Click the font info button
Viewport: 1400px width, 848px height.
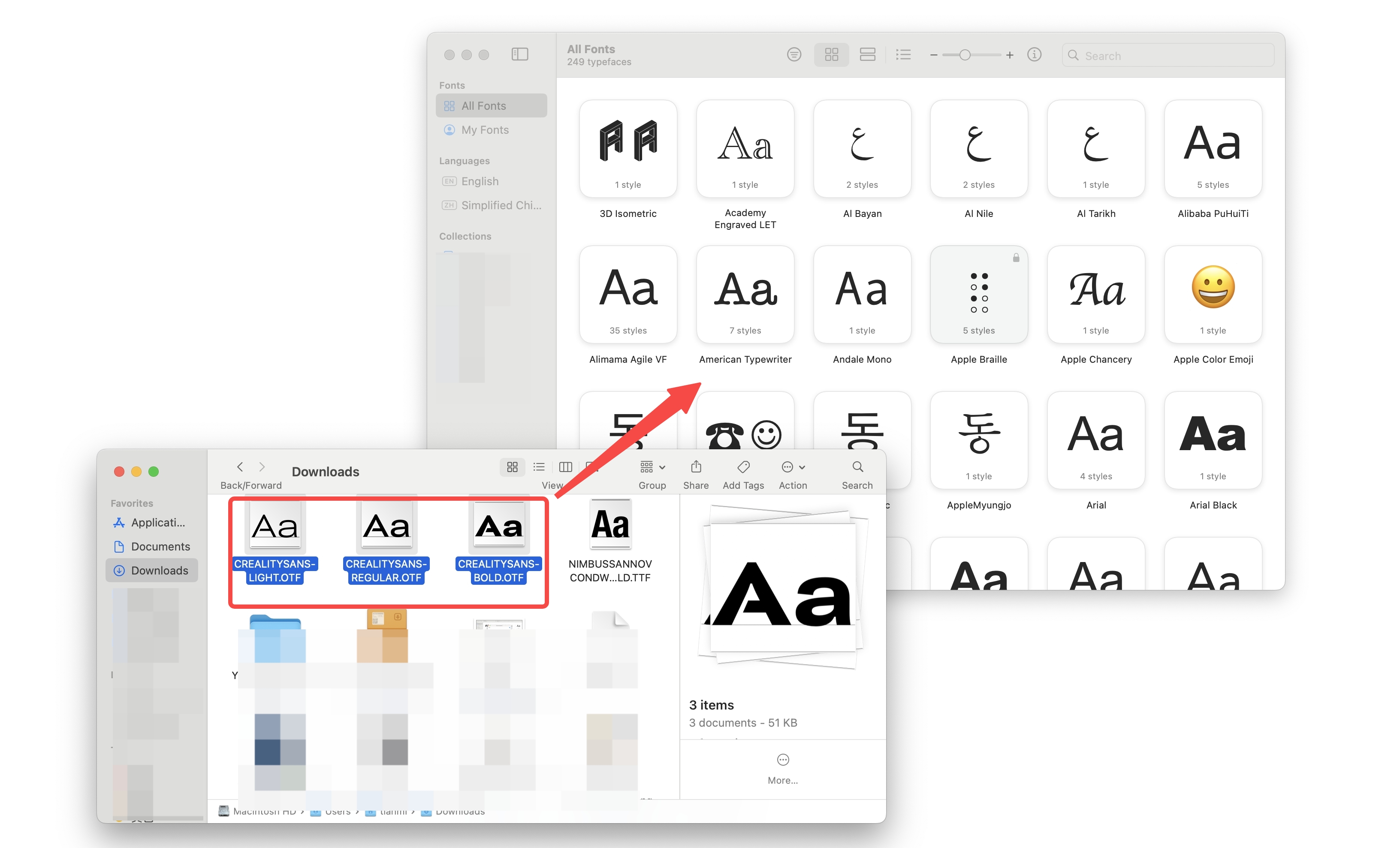1034,54
